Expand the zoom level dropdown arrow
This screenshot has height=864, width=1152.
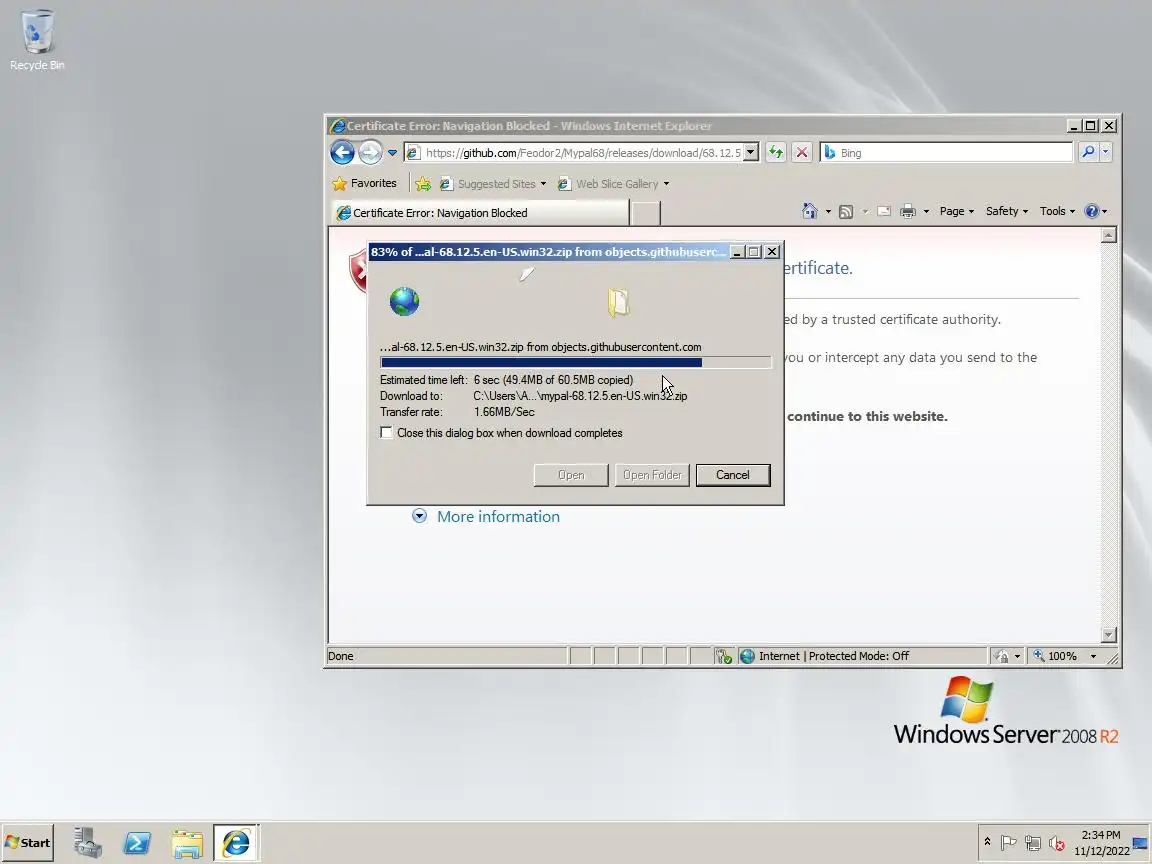click(x=1093, y=656)
